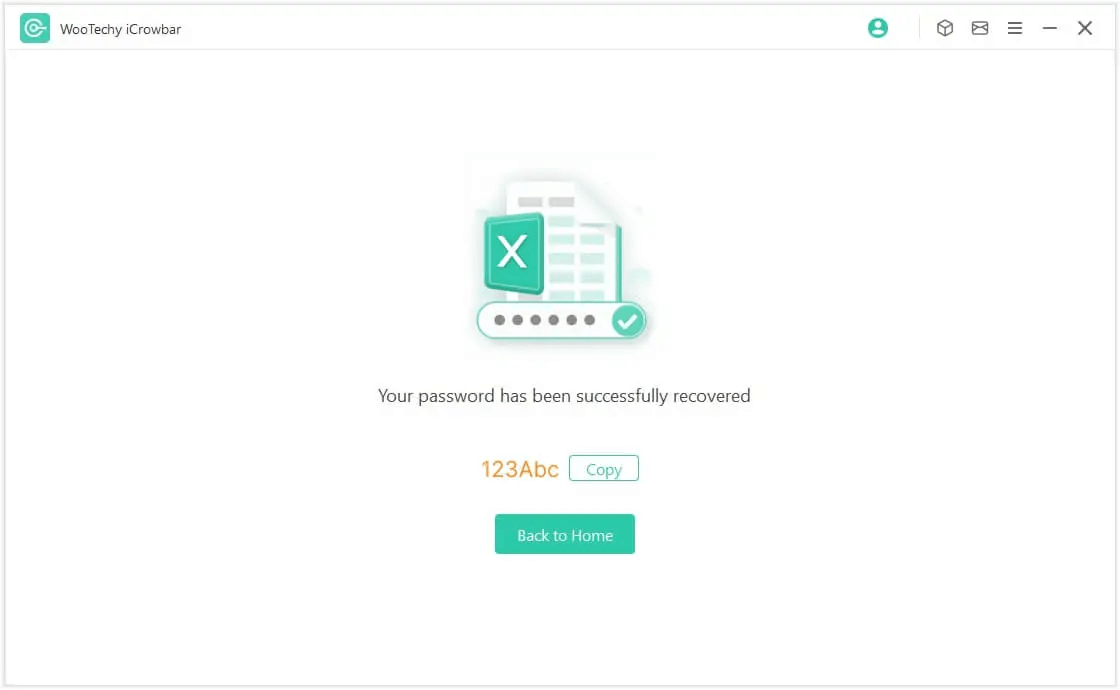Click the empty title bar area
Viewport: 1120px width, 690px height.
pyautogui.click(x=521, y=29)
